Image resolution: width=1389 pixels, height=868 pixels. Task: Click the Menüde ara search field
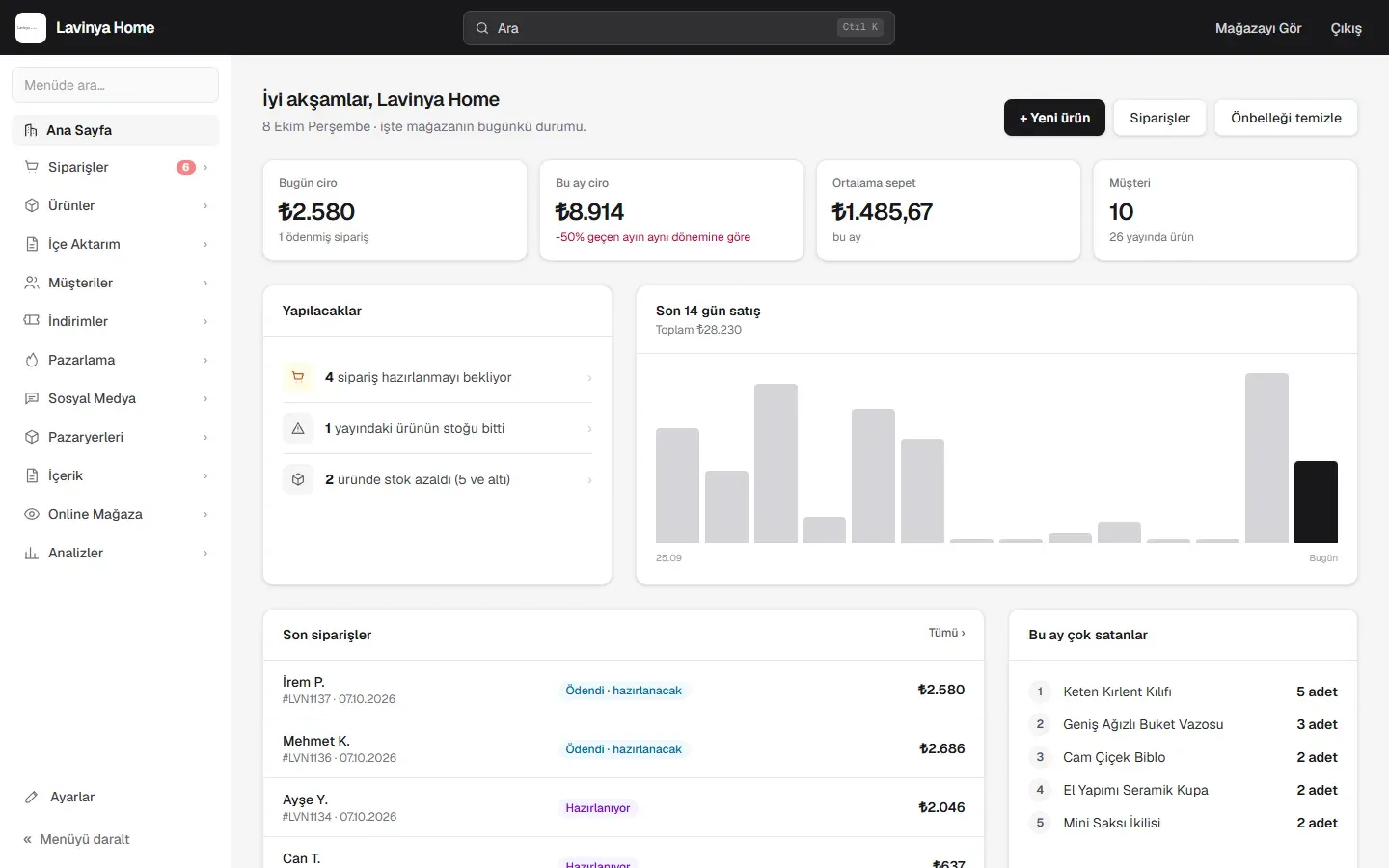(x=116, y=85)
